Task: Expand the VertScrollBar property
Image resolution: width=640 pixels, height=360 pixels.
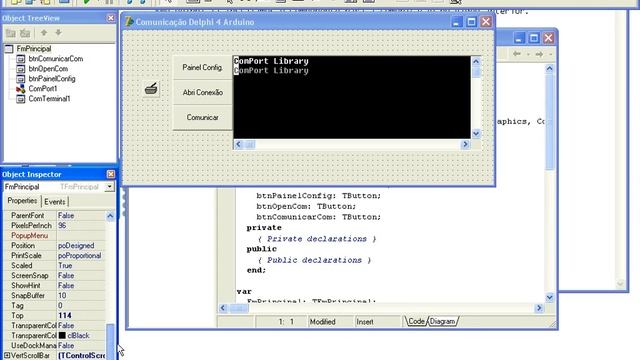Action: pos(7,356)
